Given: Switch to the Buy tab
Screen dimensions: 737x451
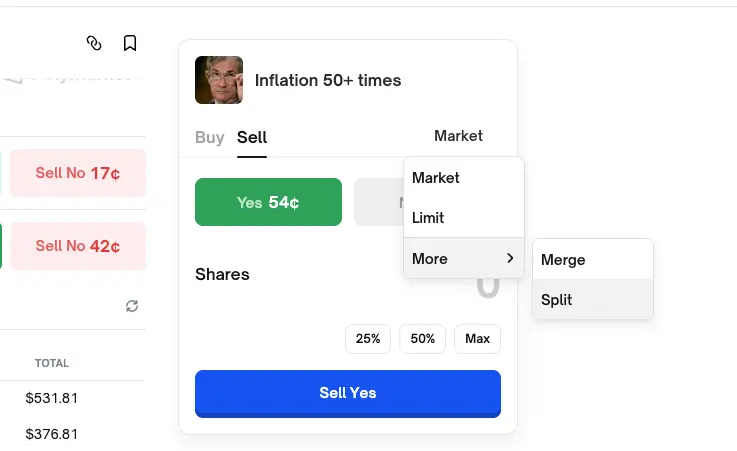Looking at the screenshot, I should point(209,137).
